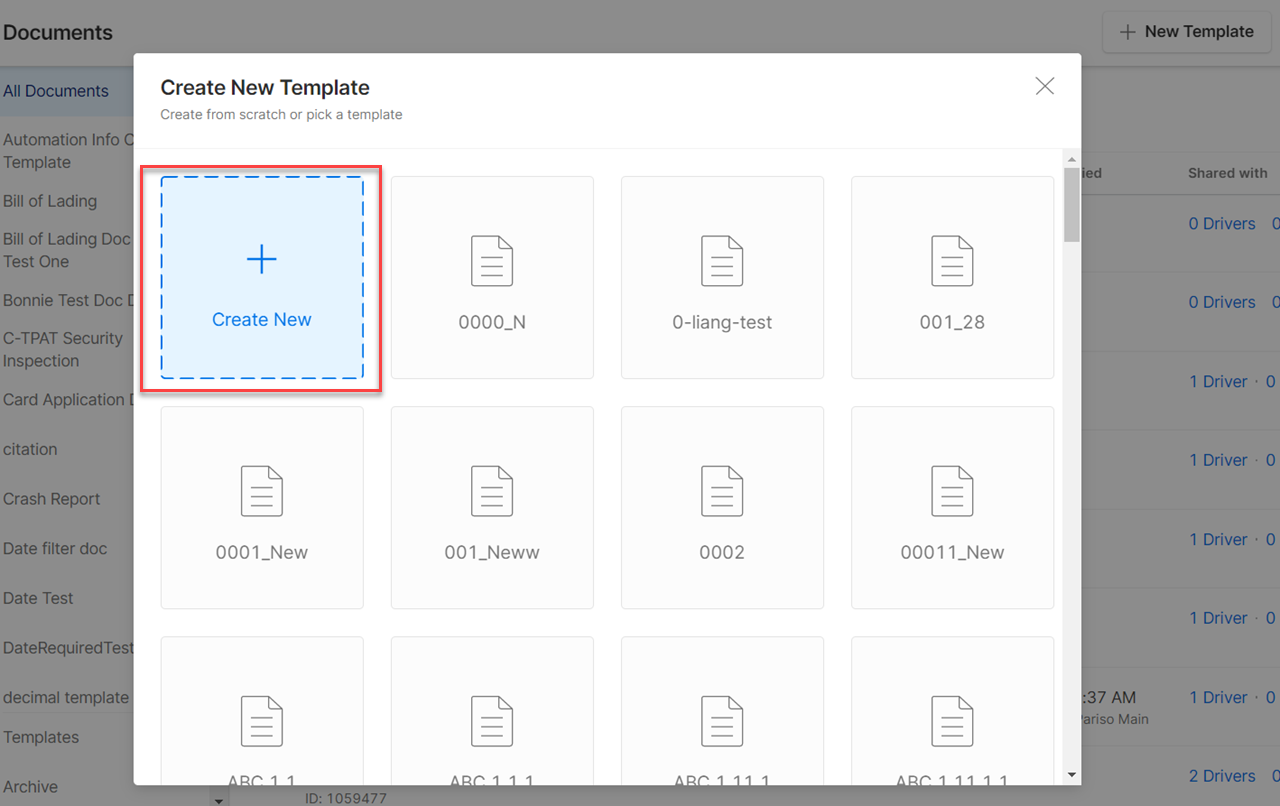Click the dialog scrollbar thumb
The height and width of the screenshot is (806, 1280).
(1072, 204)
